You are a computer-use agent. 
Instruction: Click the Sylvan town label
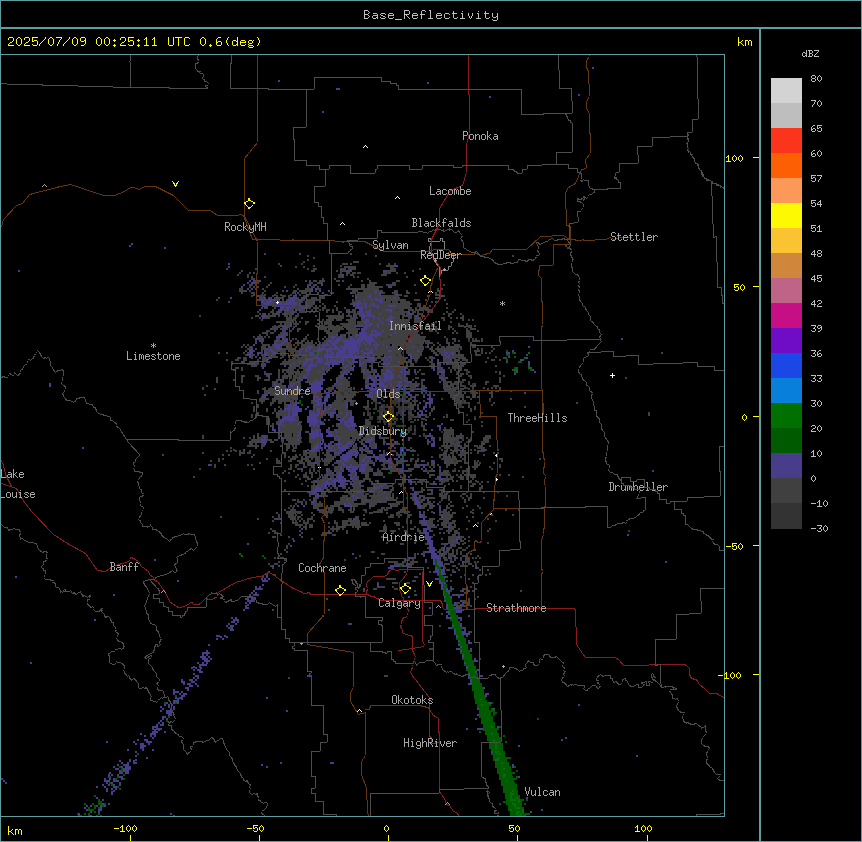coord(390,245)
